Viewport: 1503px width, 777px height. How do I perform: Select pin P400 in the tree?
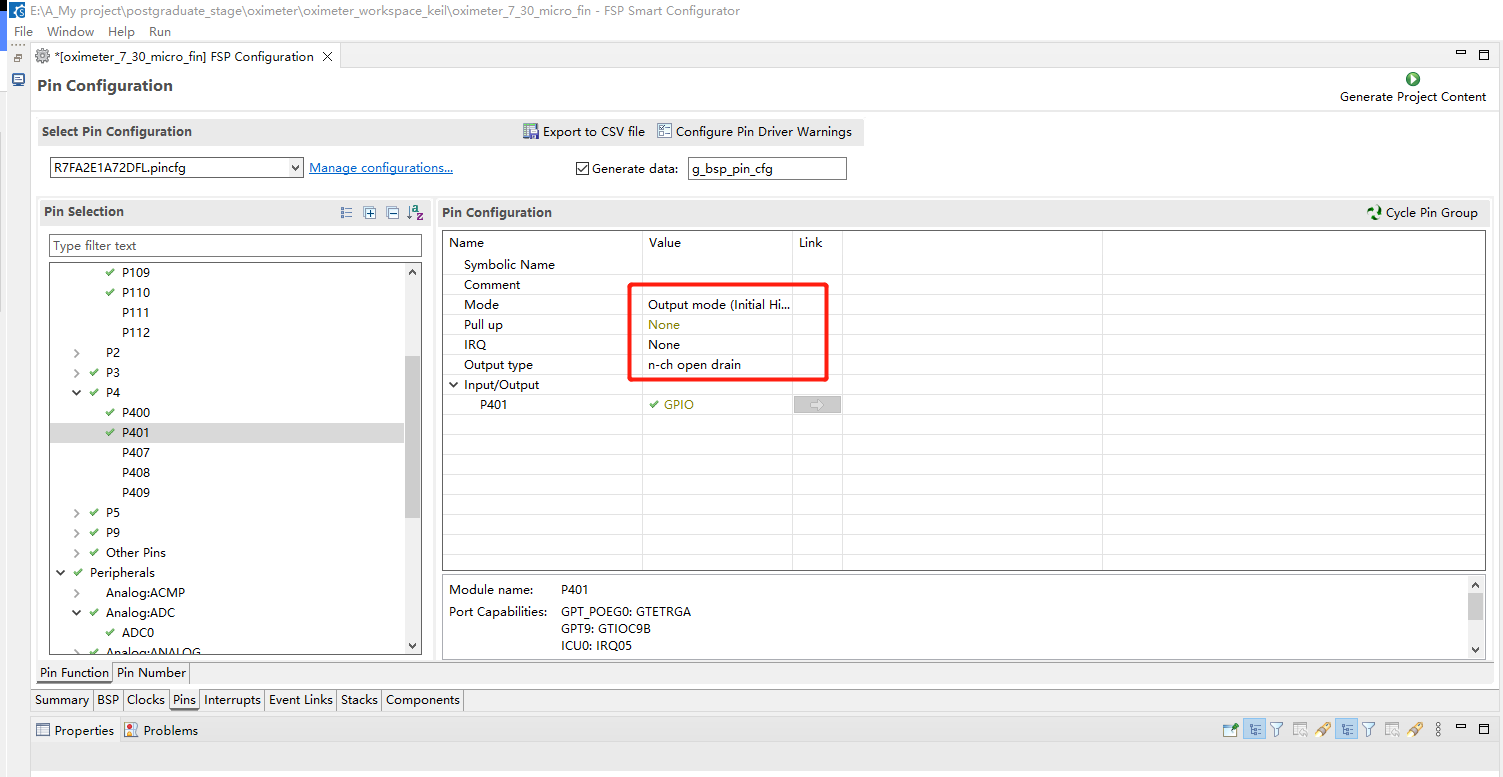tap(136, 413)
